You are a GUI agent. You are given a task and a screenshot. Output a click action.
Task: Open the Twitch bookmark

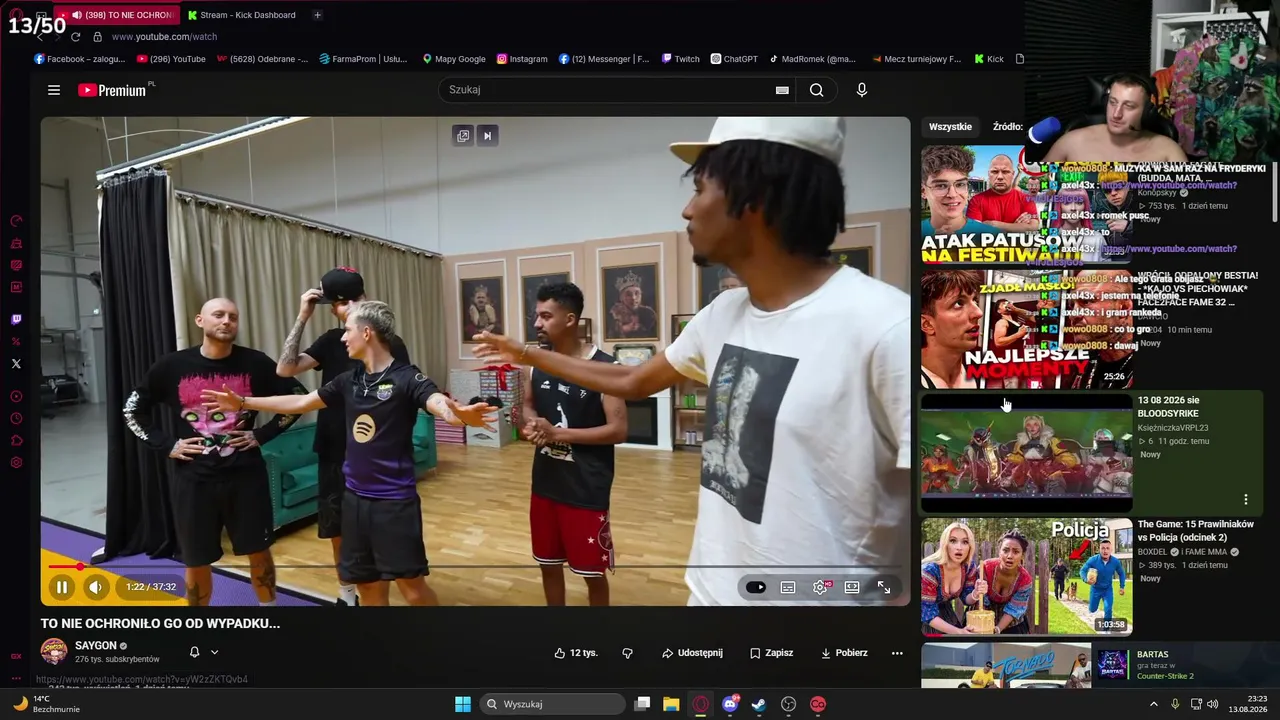[x=680, y=59]
